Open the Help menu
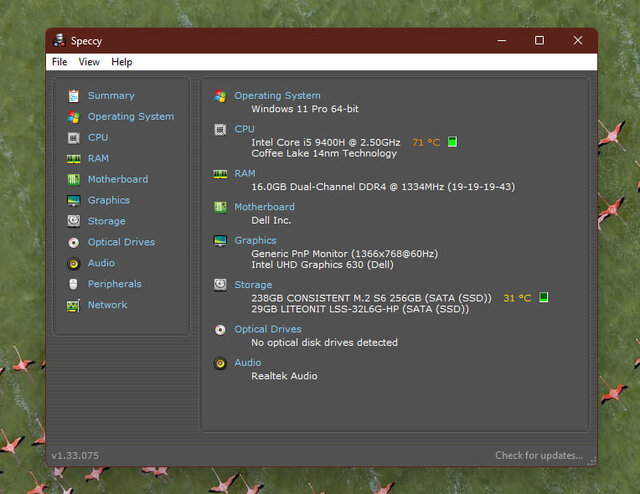This screenshot has height=494, width=640. point(121,62)
